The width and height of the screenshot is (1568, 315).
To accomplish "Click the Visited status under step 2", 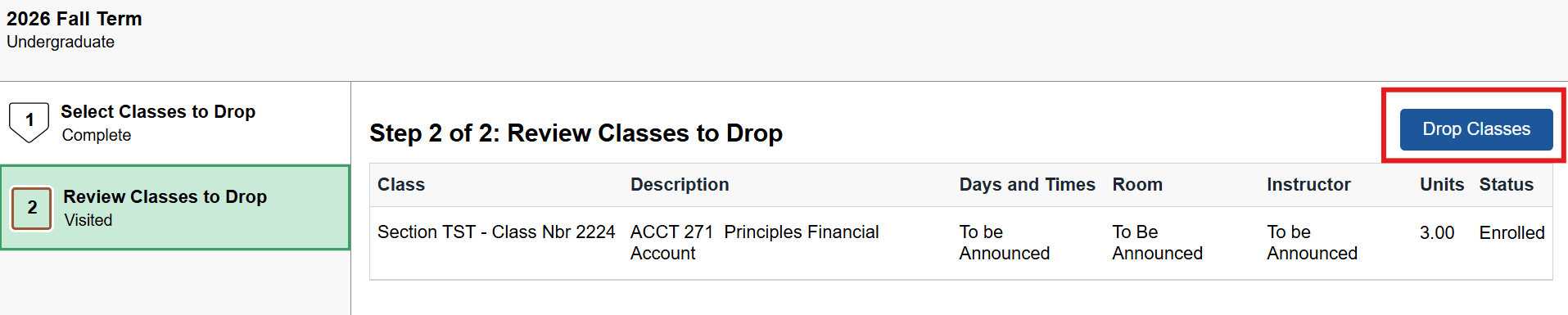I will pyautogui.click(x=88, y=220).
